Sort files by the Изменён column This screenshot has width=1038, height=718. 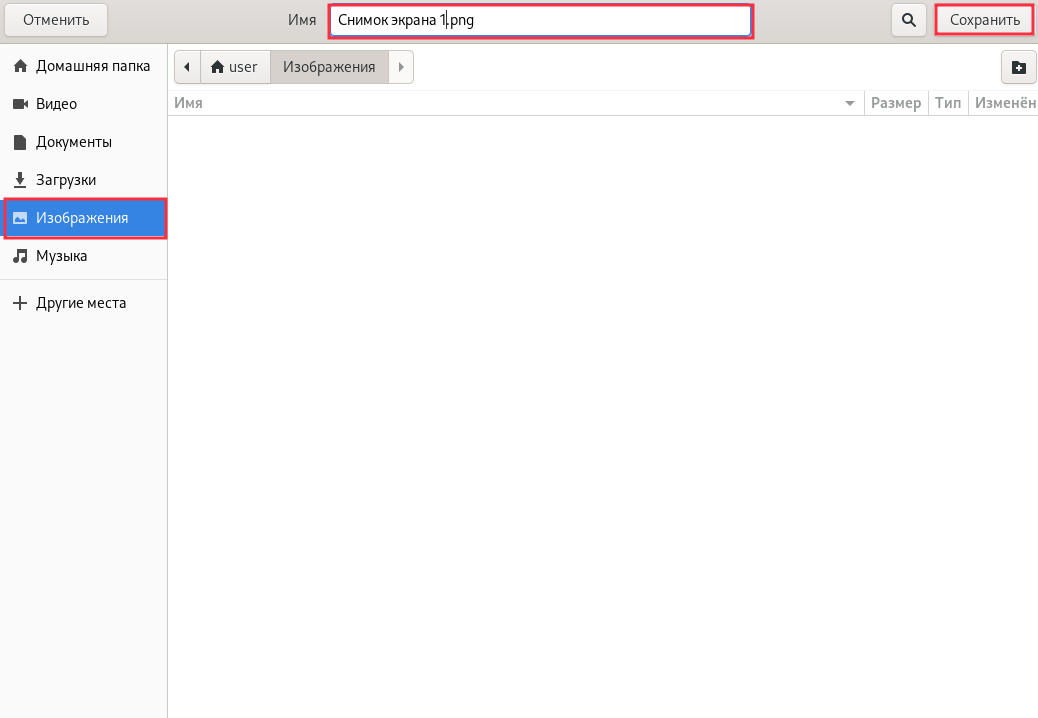pos(1004,103)
